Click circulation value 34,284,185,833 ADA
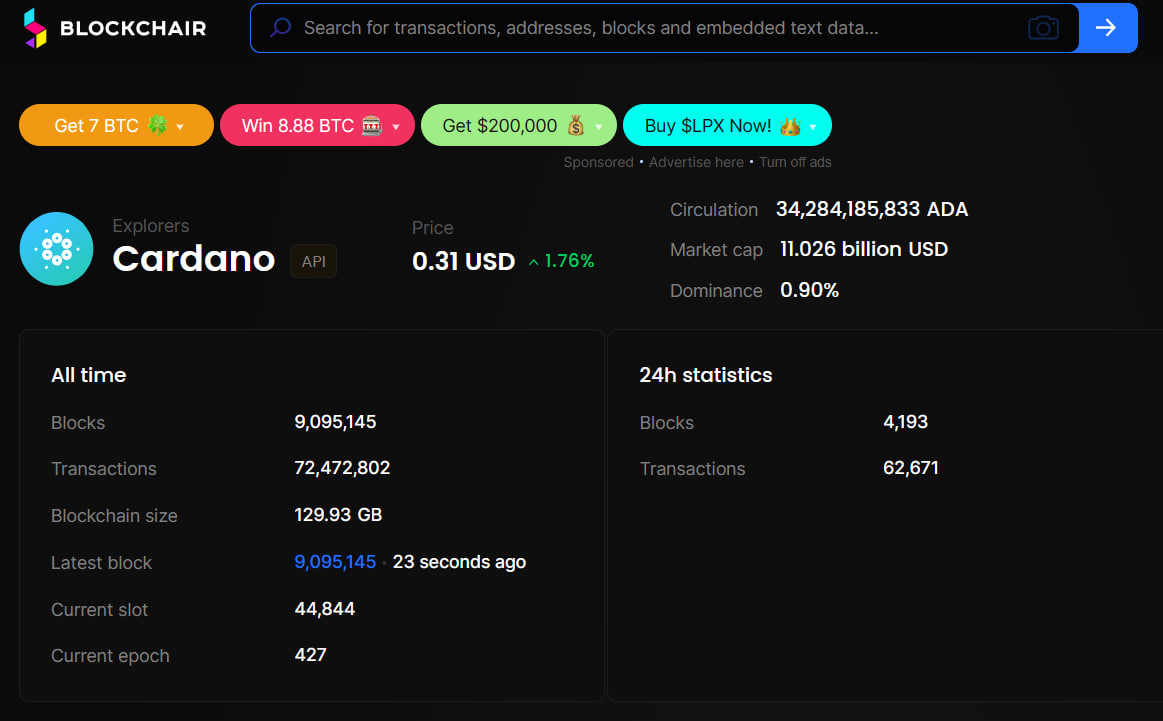 coord(872,209)
